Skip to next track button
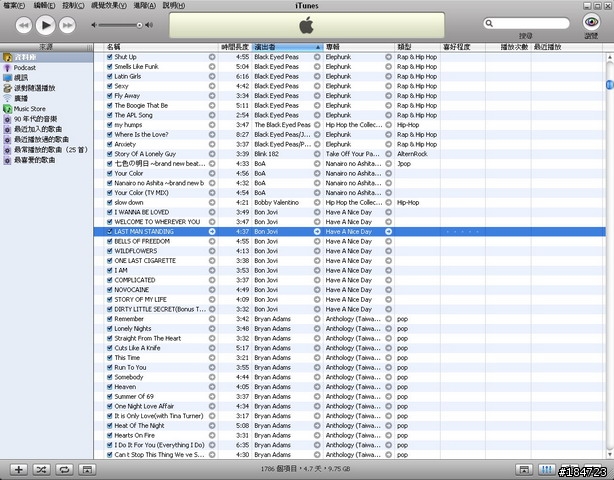This screenshot has height=480, width=614. click(67, 25)
